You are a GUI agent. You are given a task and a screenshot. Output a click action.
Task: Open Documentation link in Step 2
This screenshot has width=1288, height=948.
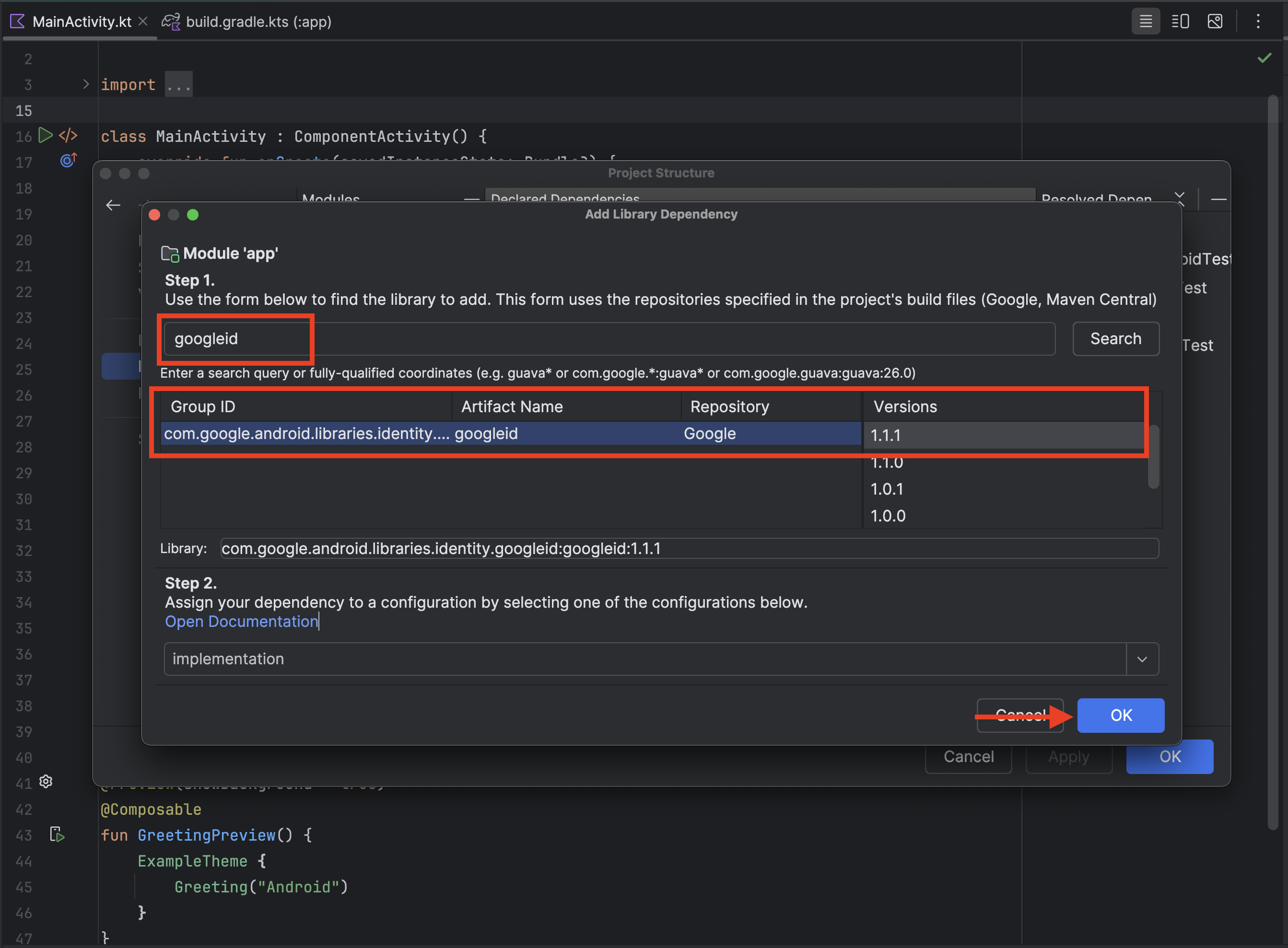(241, 622)
